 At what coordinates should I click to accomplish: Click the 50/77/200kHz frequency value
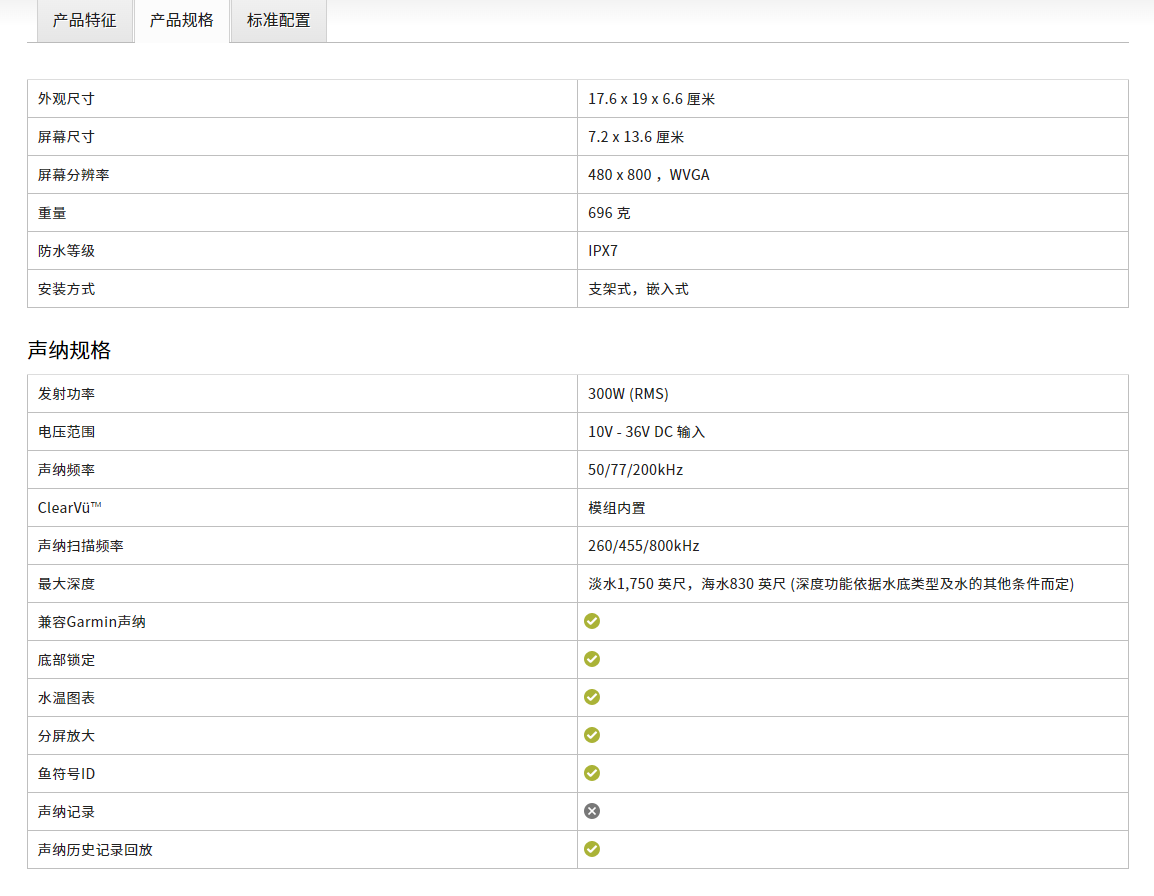635,470
